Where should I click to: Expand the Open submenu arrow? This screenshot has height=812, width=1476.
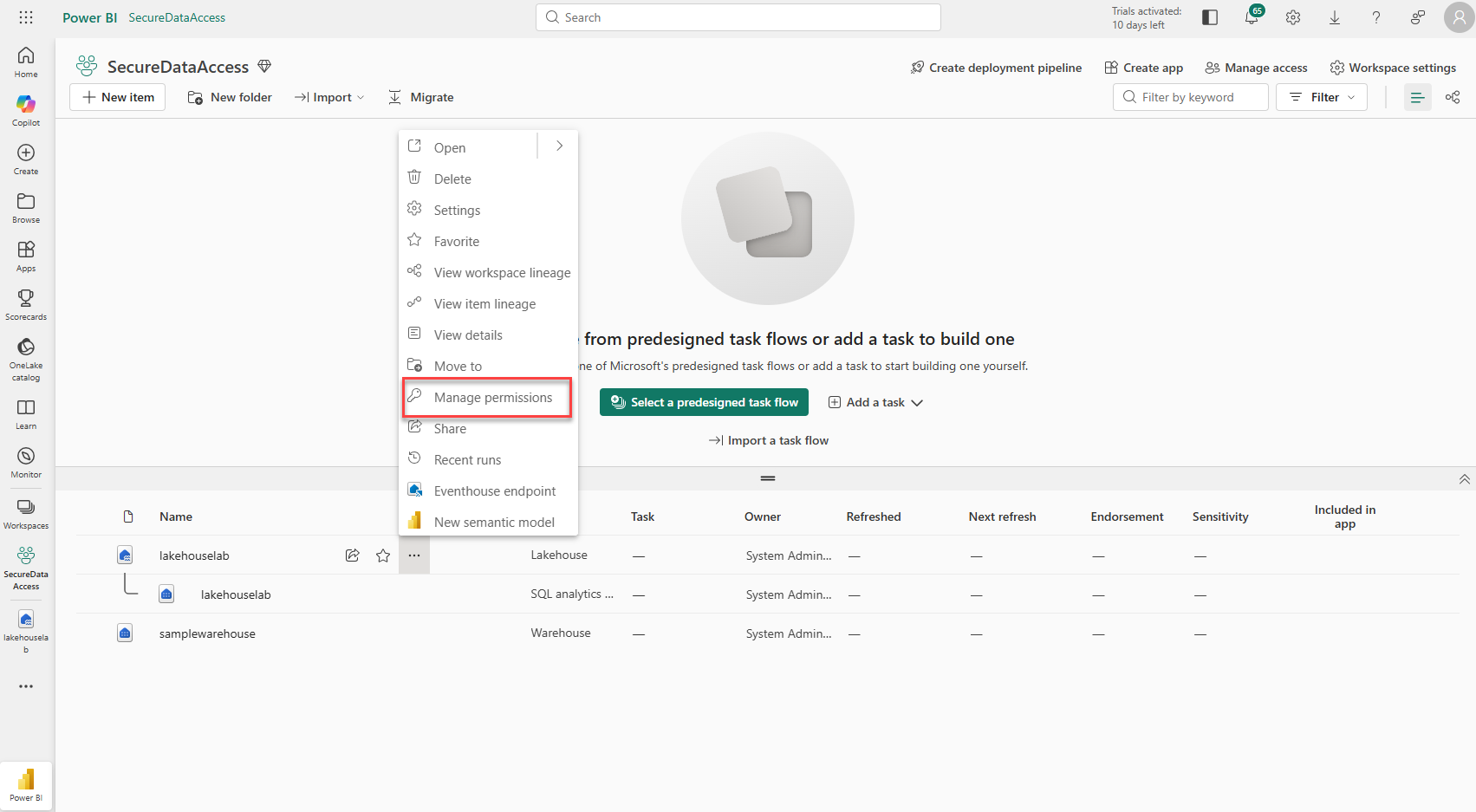(560, 146)
